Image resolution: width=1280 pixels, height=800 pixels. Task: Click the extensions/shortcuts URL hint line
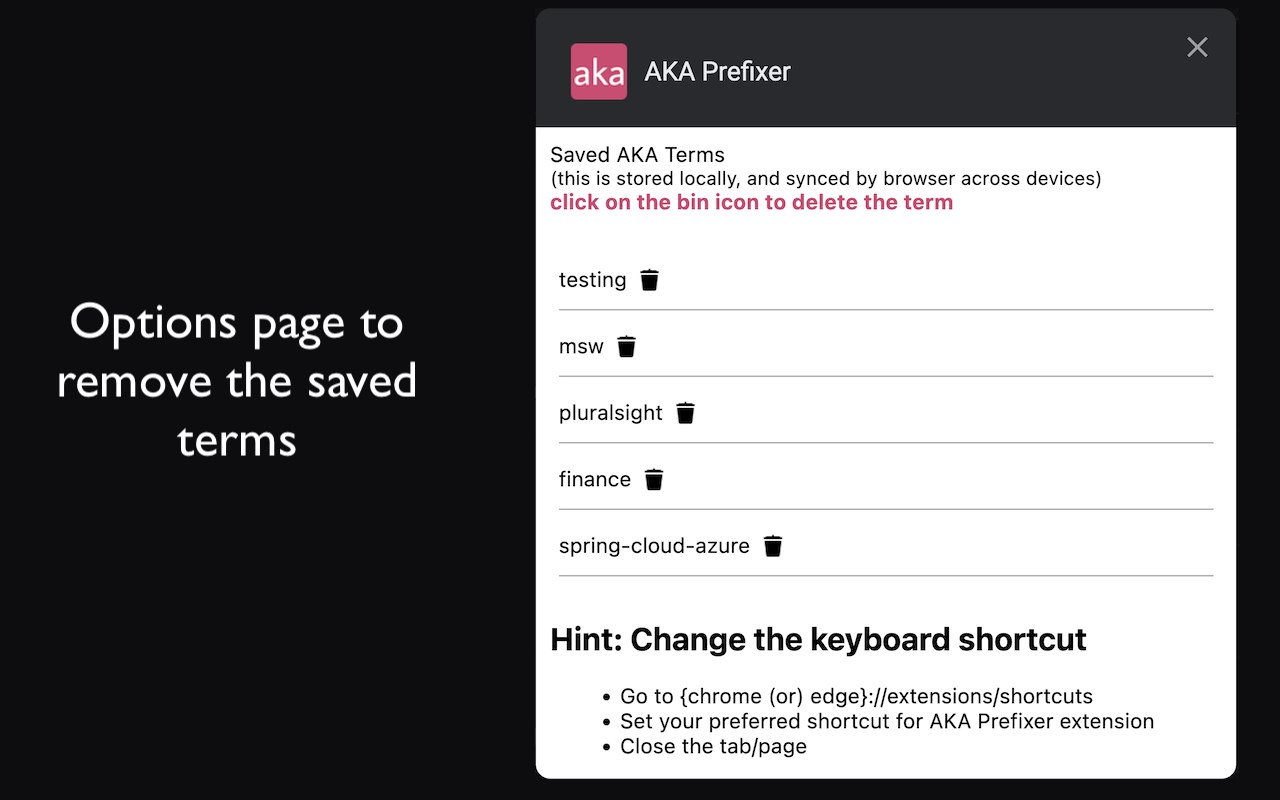pyautogui.click(x=856, y=696)
